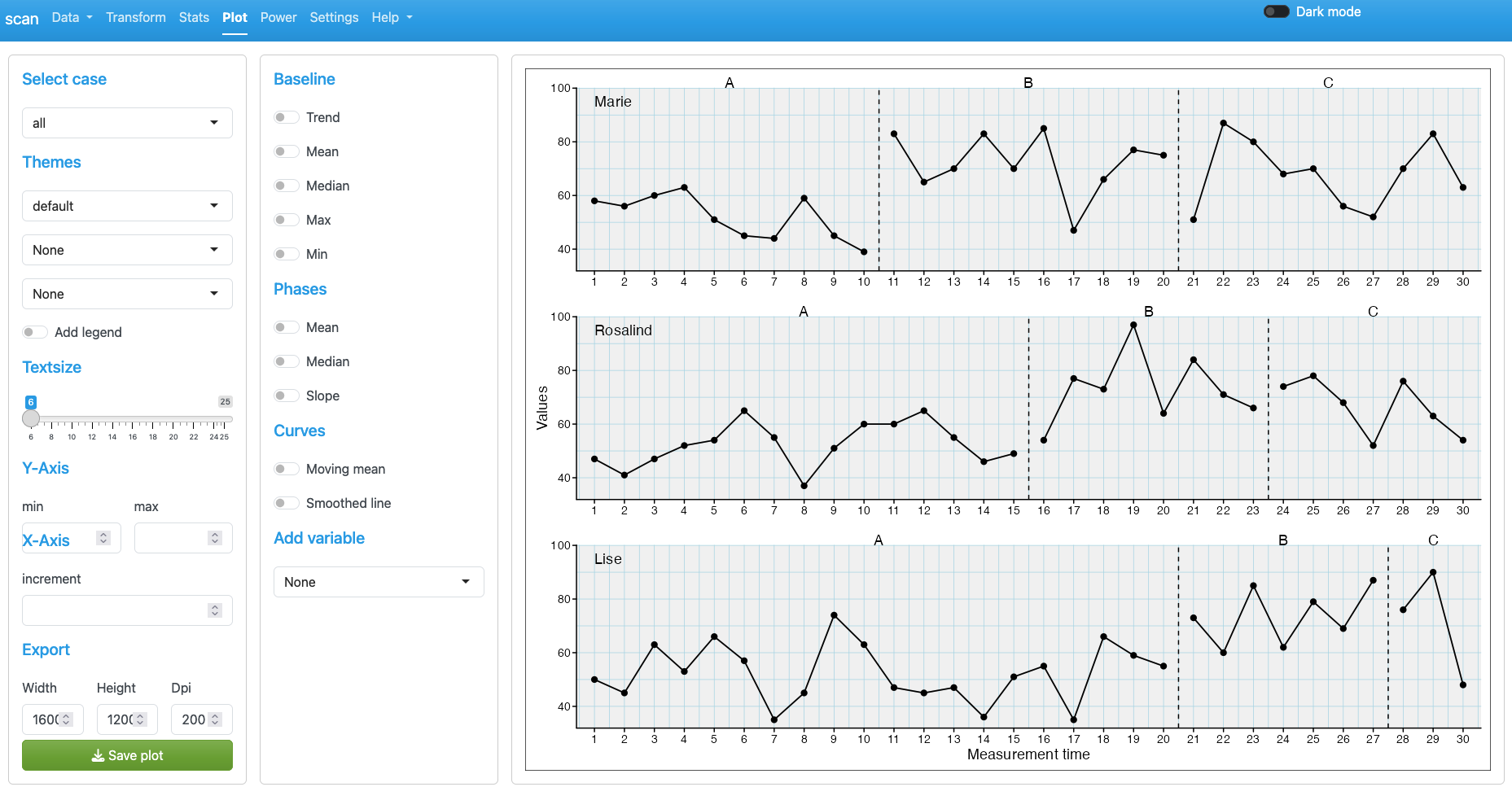Click the scan logo in navbar
Screen dimensions: 1512x787
22,19
